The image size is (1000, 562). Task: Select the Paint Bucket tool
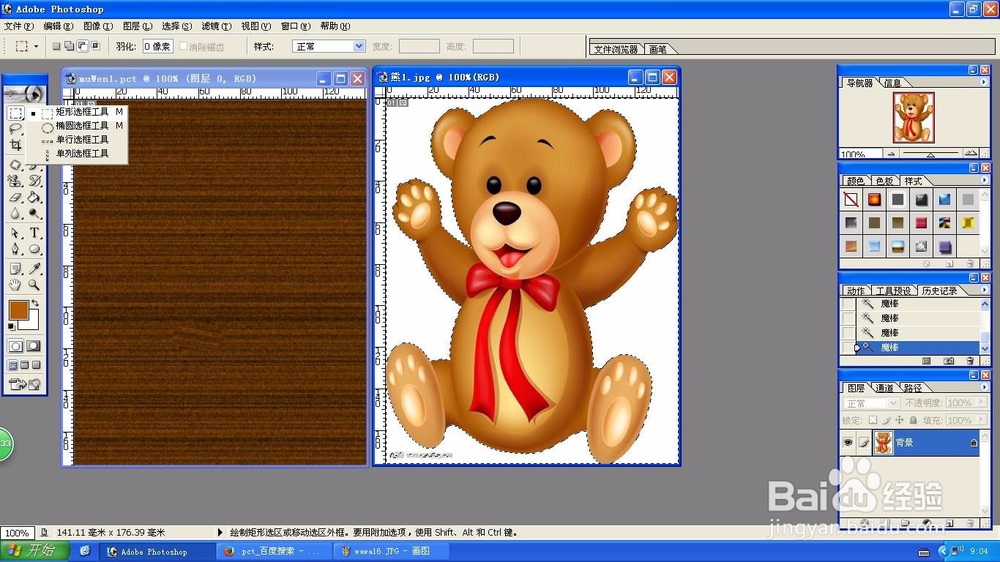pos(34,198)
